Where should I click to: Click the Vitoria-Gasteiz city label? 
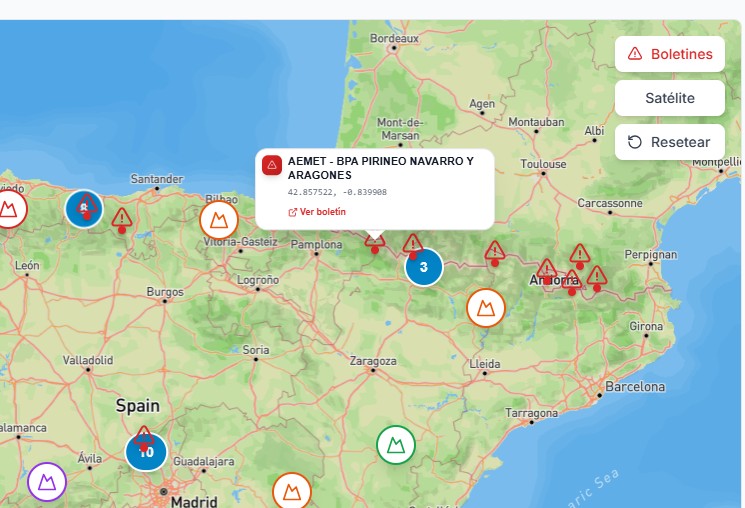coord(240,241)
